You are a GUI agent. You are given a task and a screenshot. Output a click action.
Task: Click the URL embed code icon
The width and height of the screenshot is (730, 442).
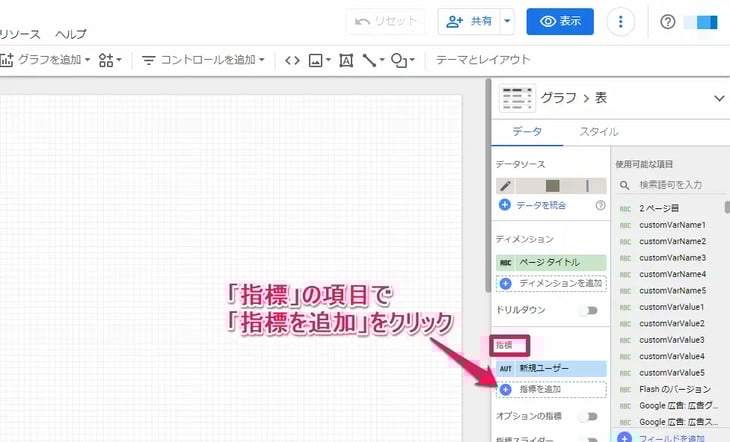[292, 60]
